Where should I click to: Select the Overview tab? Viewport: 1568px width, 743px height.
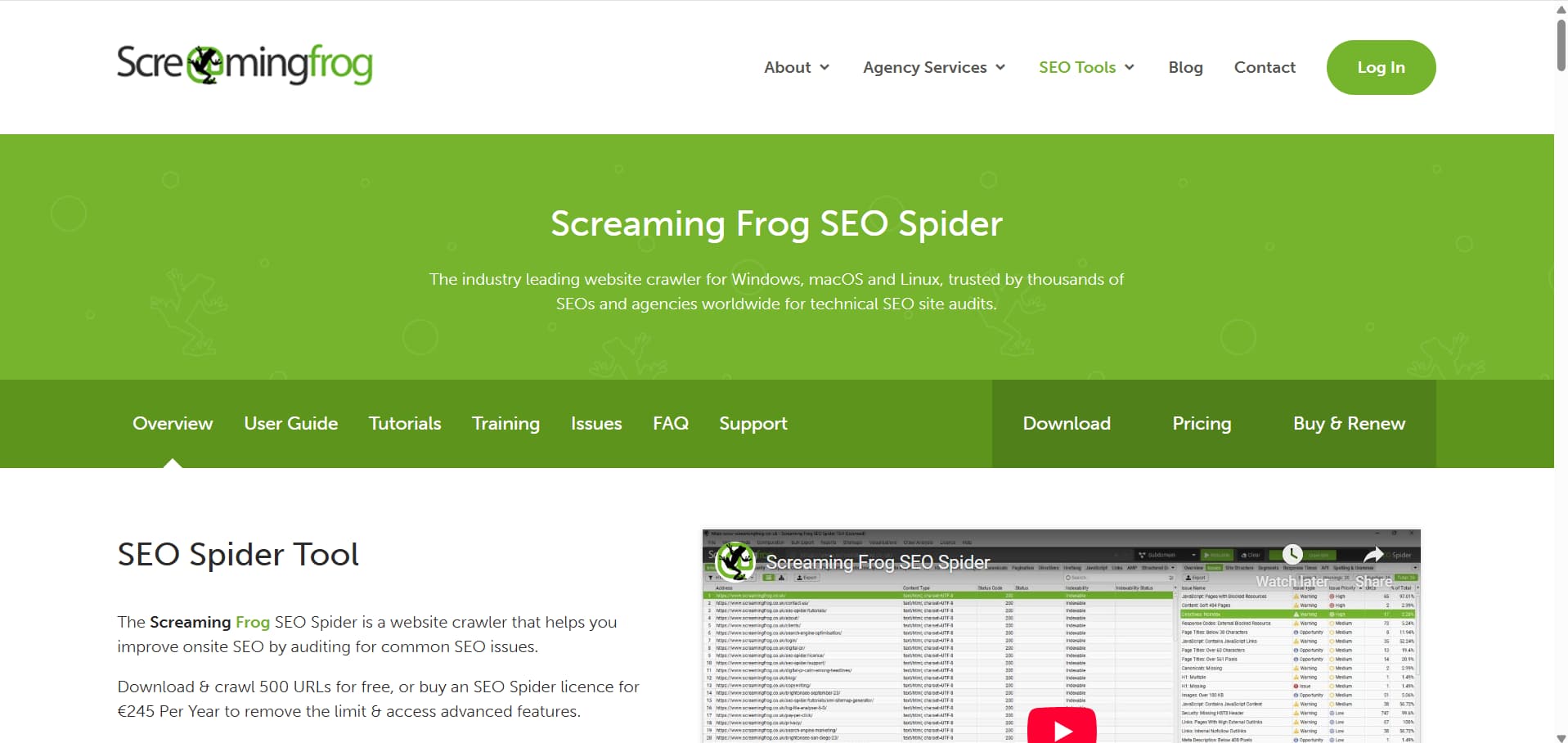[x=173, y=423]
